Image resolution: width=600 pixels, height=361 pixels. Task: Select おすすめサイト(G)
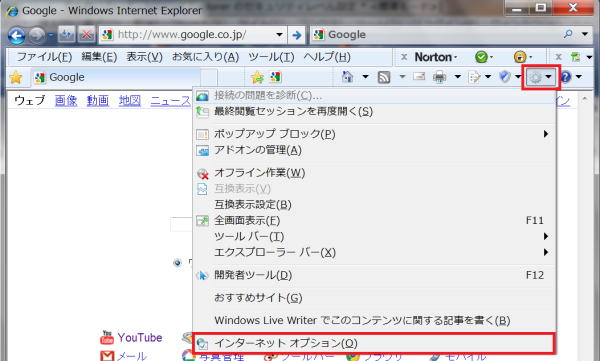coord(373,298)
